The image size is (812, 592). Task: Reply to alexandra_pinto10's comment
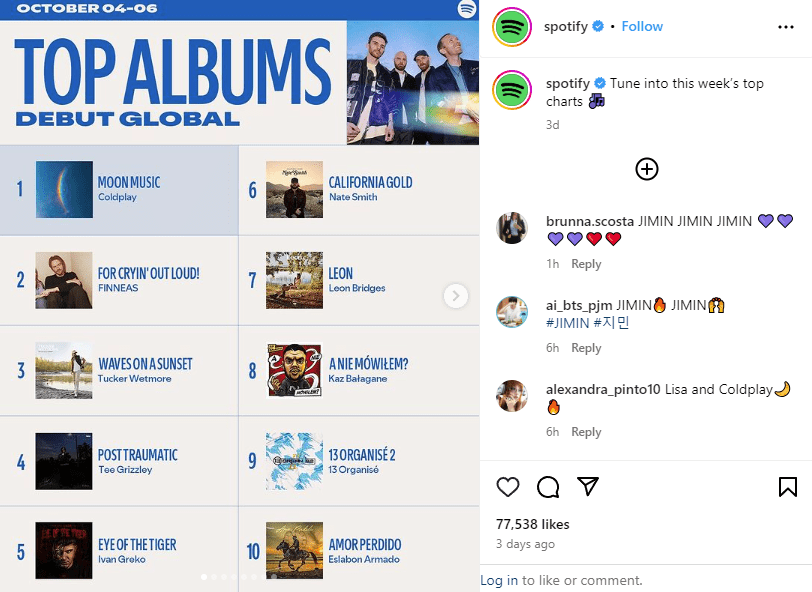(x=586, y=431)
